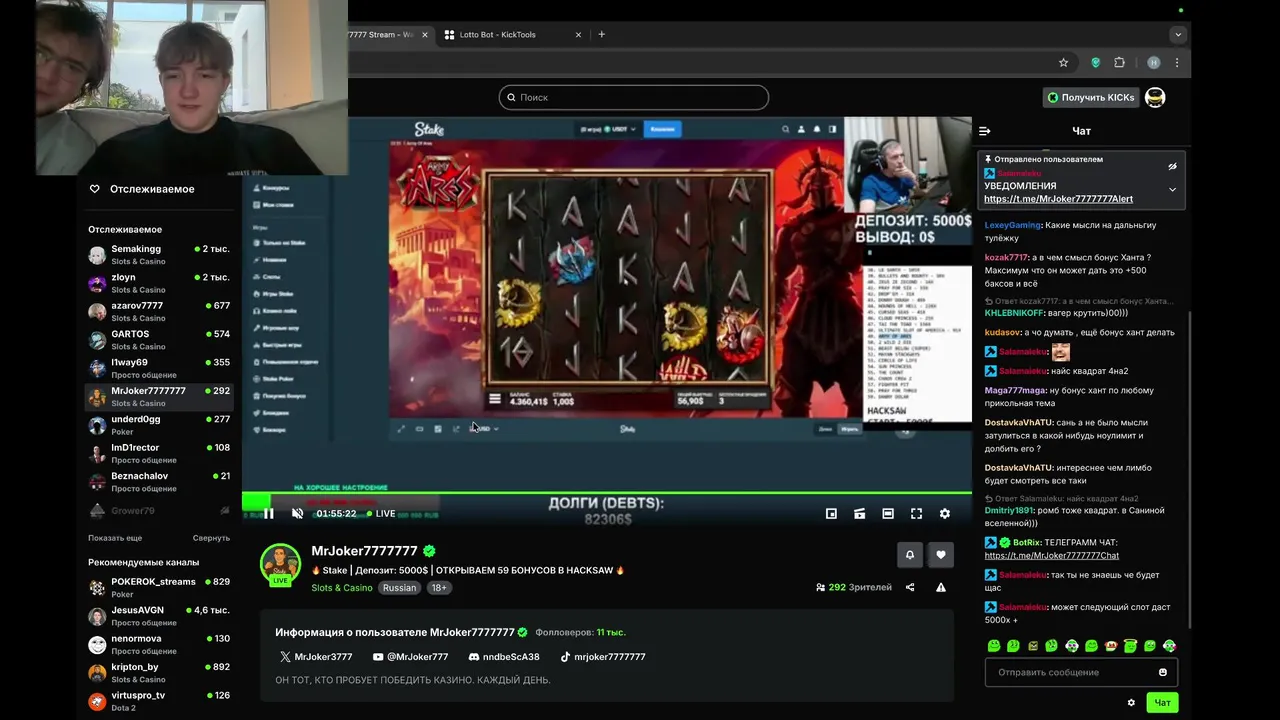Viewport: 1280px width, 720px height.
Task: Click the 18+ tag badge
Action: (x=438, y=588)
